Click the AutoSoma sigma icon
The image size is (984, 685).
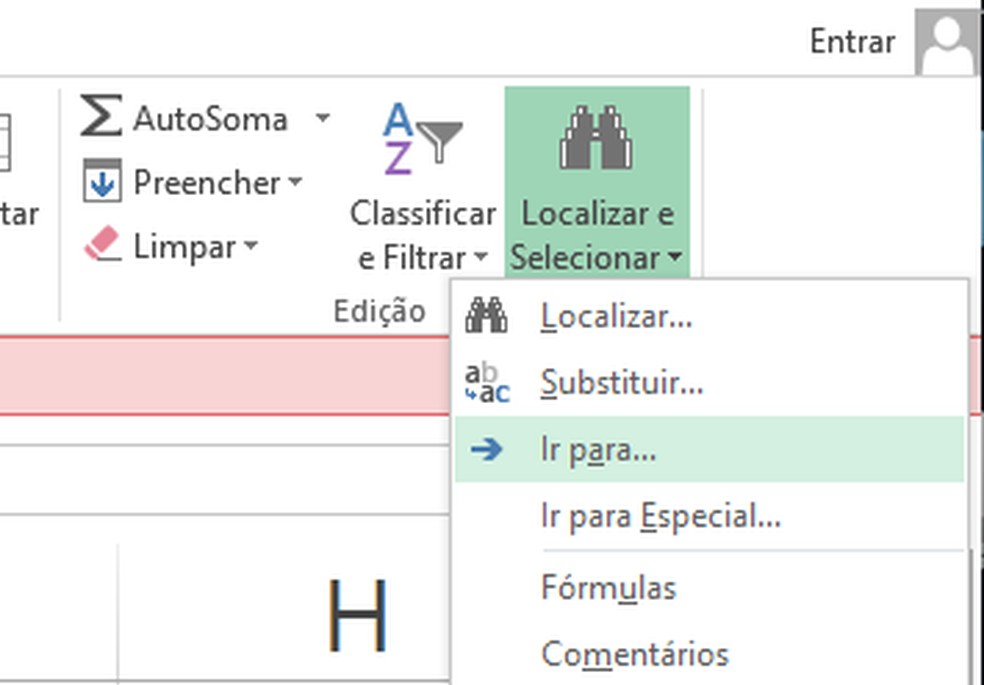[101, 117]
